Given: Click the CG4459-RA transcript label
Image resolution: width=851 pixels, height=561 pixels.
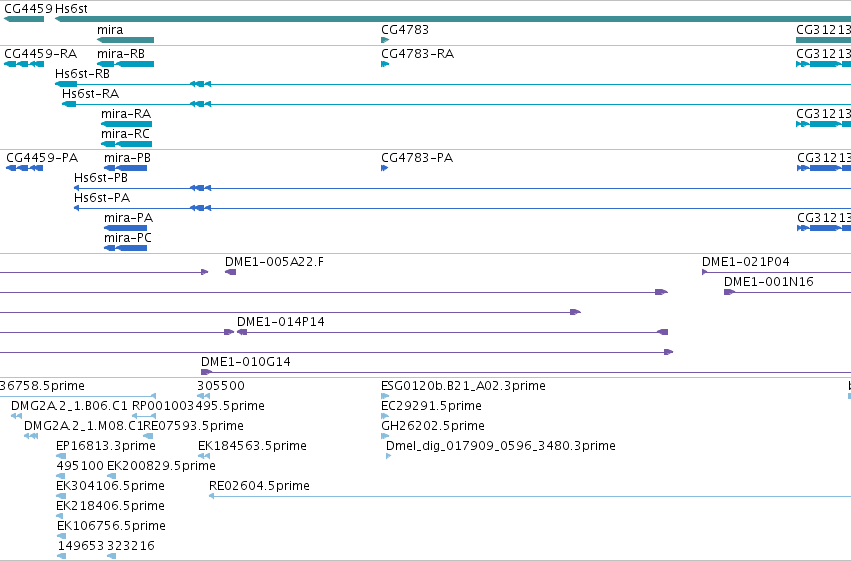Looking at the screenshot, I should [41, 54].
